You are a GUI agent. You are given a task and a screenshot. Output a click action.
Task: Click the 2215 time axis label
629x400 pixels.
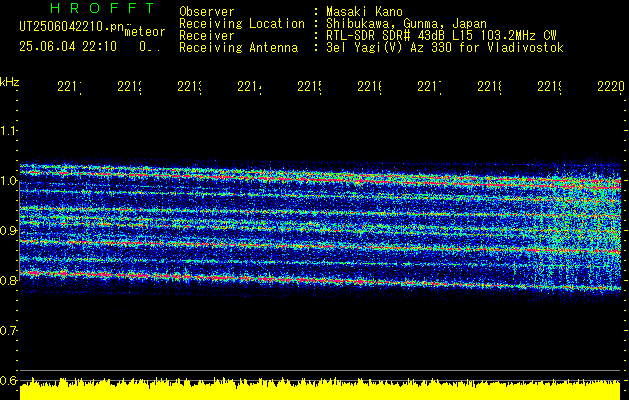click(310, 87)
